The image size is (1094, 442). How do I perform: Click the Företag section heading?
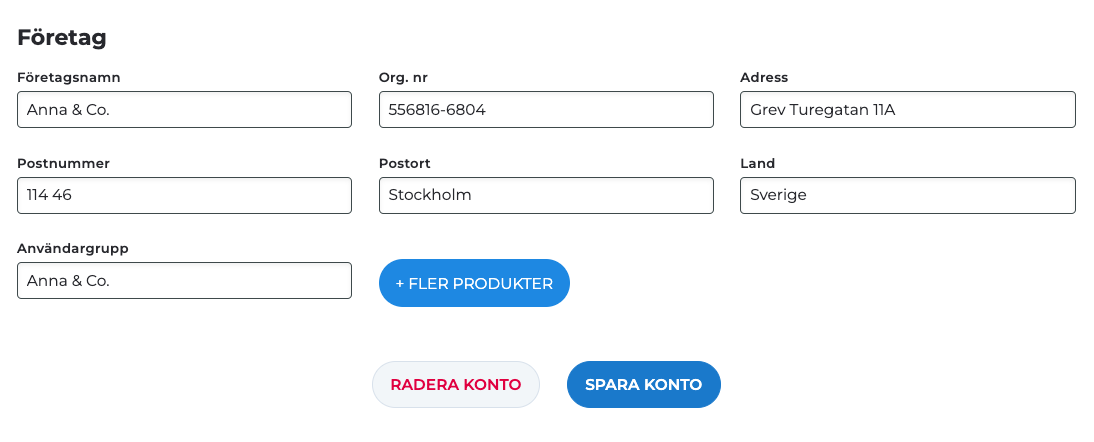click(x=62, y=38)
